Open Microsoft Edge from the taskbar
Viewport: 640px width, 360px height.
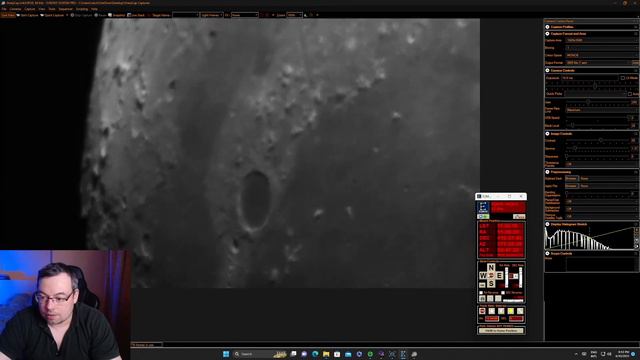315,354
